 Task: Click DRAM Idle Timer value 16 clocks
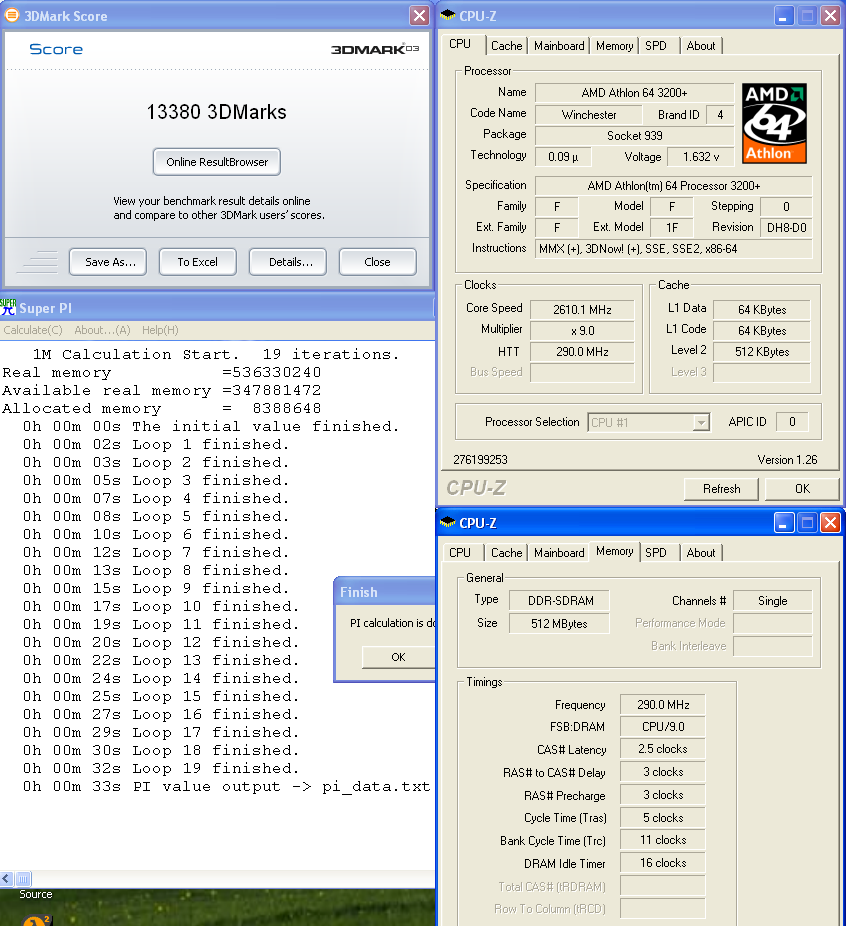pyautogui.click(x=662, y=863)
